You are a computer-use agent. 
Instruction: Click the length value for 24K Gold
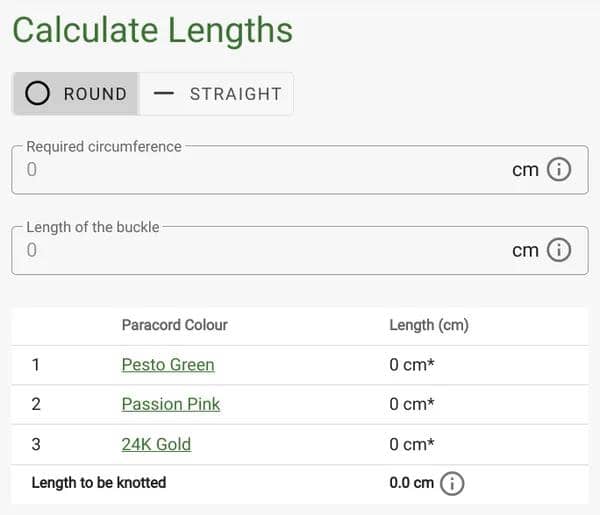coord(412,445)
